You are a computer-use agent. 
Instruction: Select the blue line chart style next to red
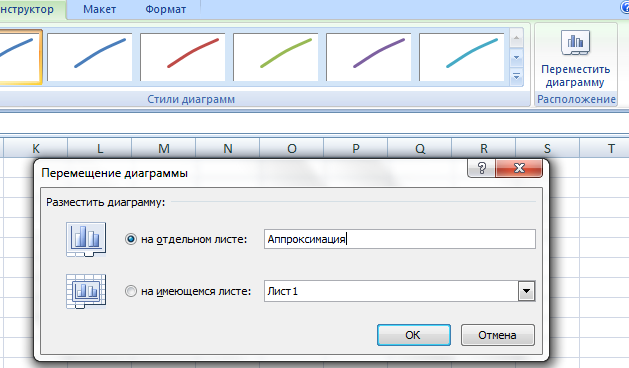tap(89, 57)
